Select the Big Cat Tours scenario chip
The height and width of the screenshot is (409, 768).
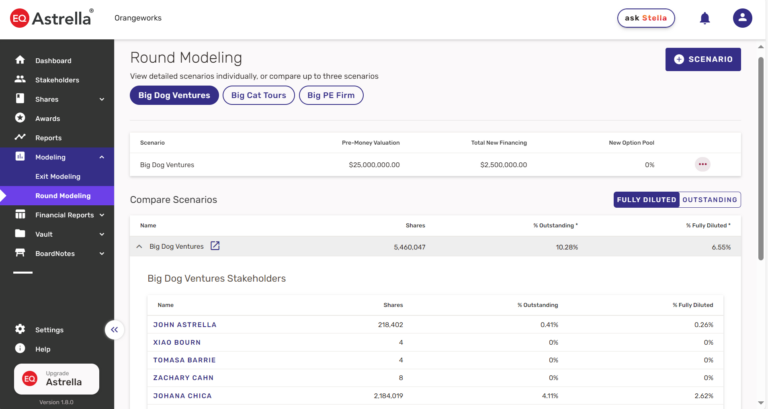tap(258, 96)
